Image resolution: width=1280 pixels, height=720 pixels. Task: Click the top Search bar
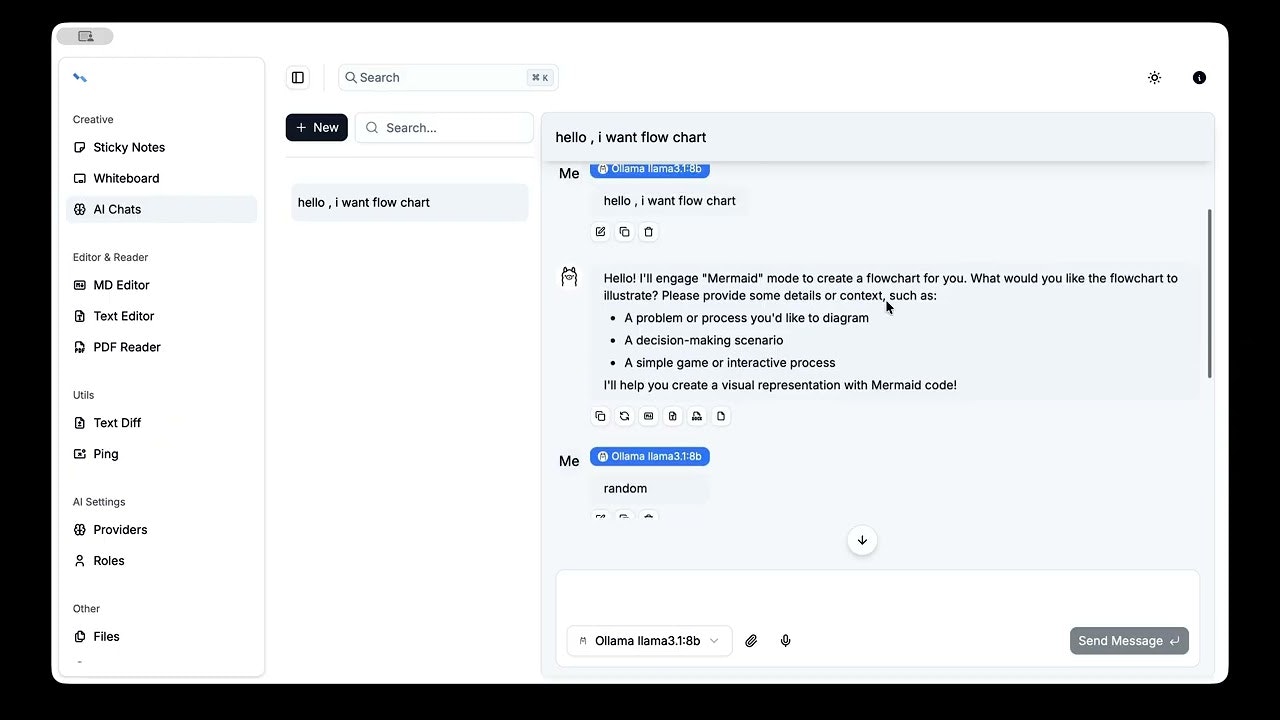click(x=448, y=78)
